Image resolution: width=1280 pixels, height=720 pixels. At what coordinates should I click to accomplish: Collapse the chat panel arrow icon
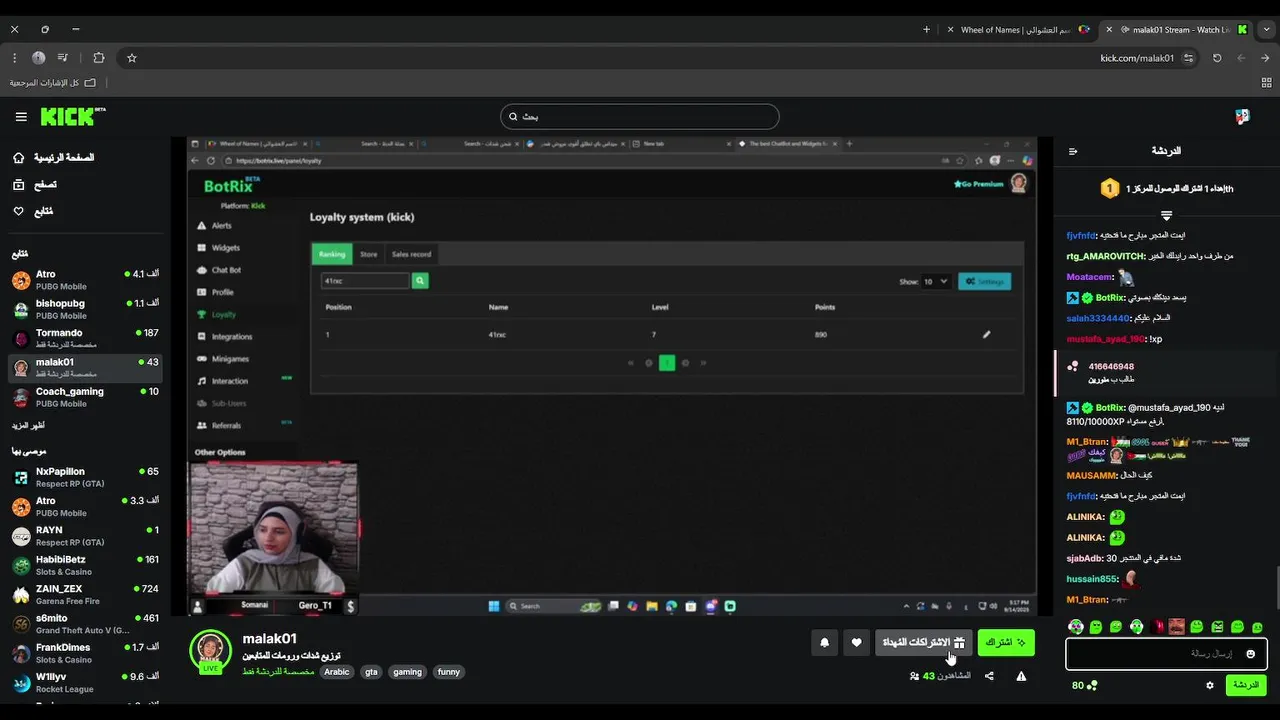(x=1073, y=152)
